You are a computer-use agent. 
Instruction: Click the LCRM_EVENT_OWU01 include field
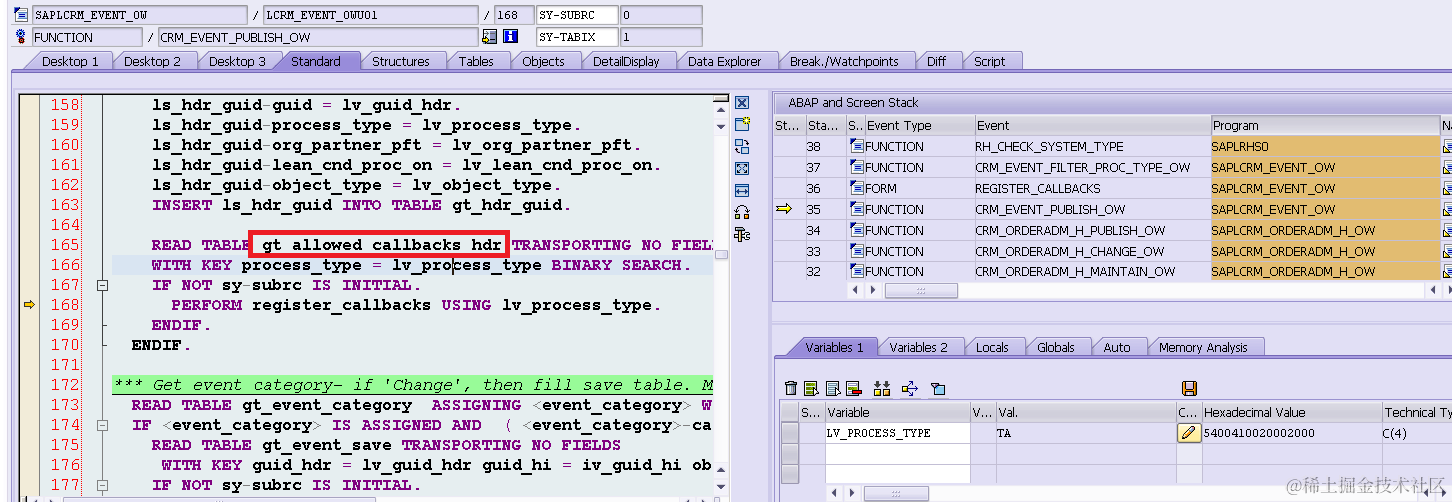[371, 15]
